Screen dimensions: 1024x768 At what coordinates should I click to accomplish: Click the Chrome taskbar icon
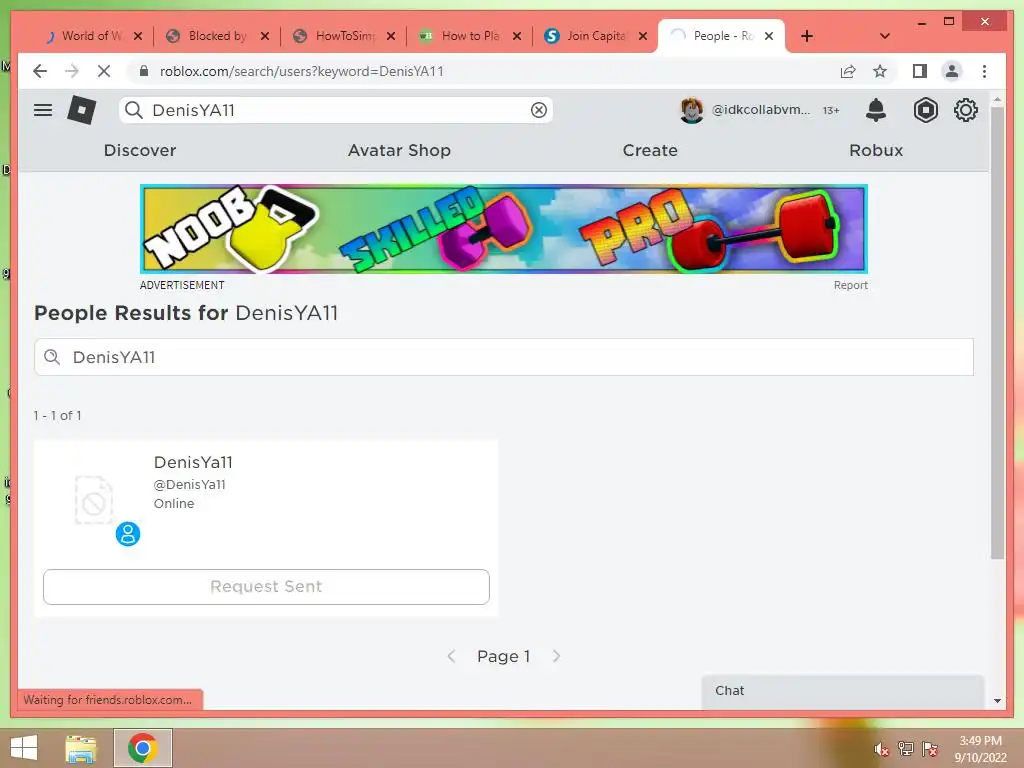click(143, 748)
